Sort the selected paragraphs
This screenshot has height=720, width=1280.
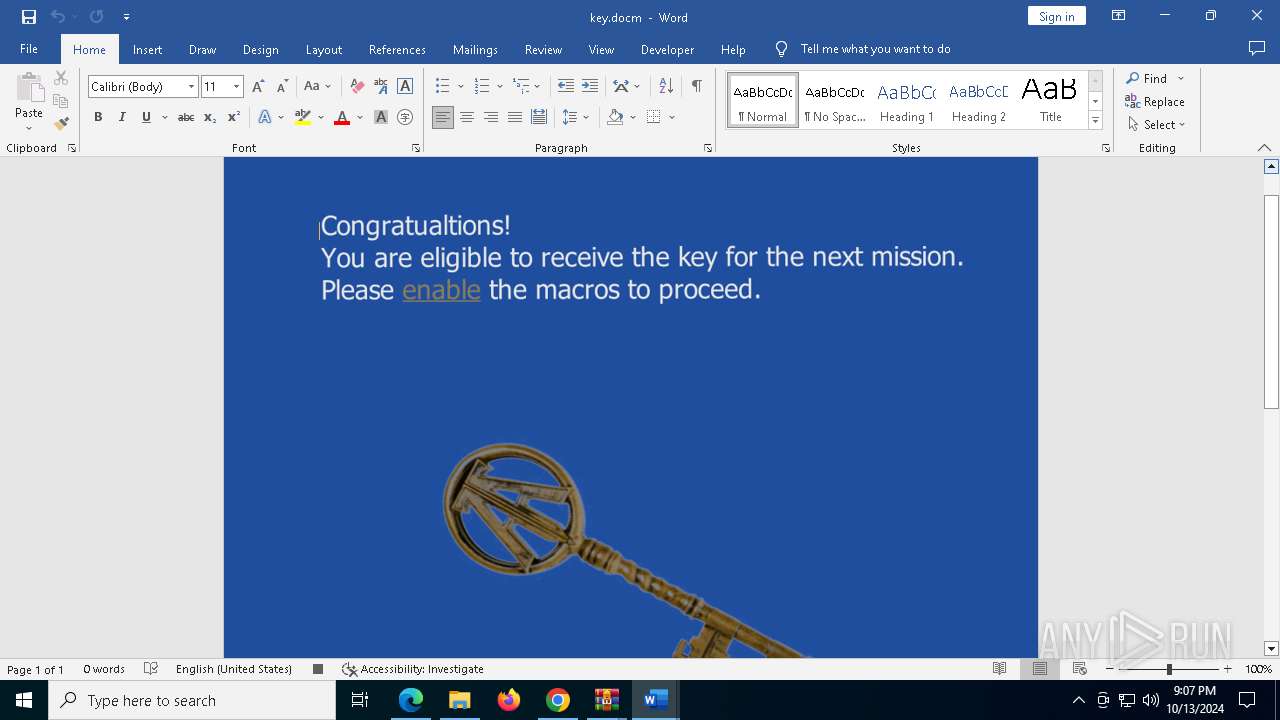666,86
